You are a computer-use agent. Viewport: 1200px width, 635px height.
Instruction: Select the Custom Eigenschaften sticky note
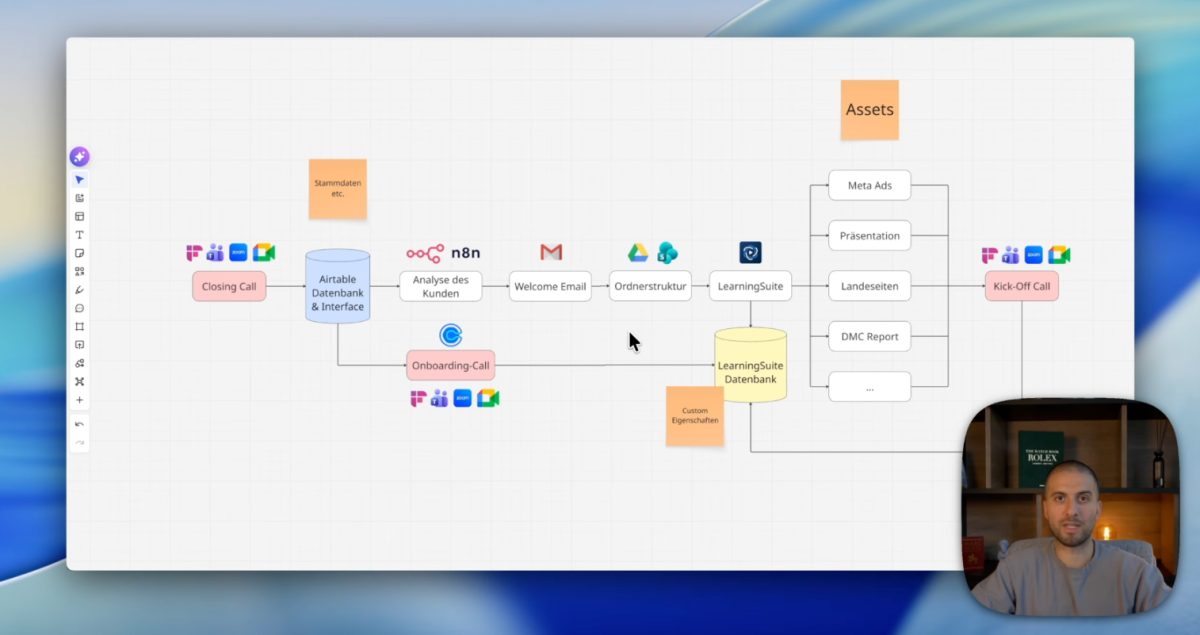pos(695,416)
